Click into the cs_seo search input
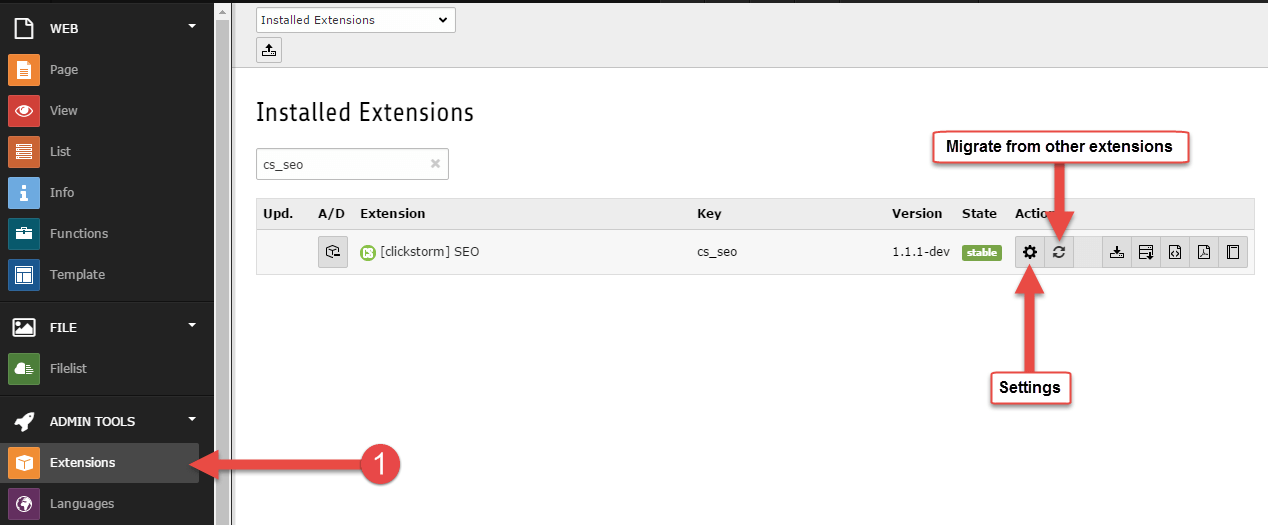The width and height of the screenshot is (1268, 525). click(340, 164)
